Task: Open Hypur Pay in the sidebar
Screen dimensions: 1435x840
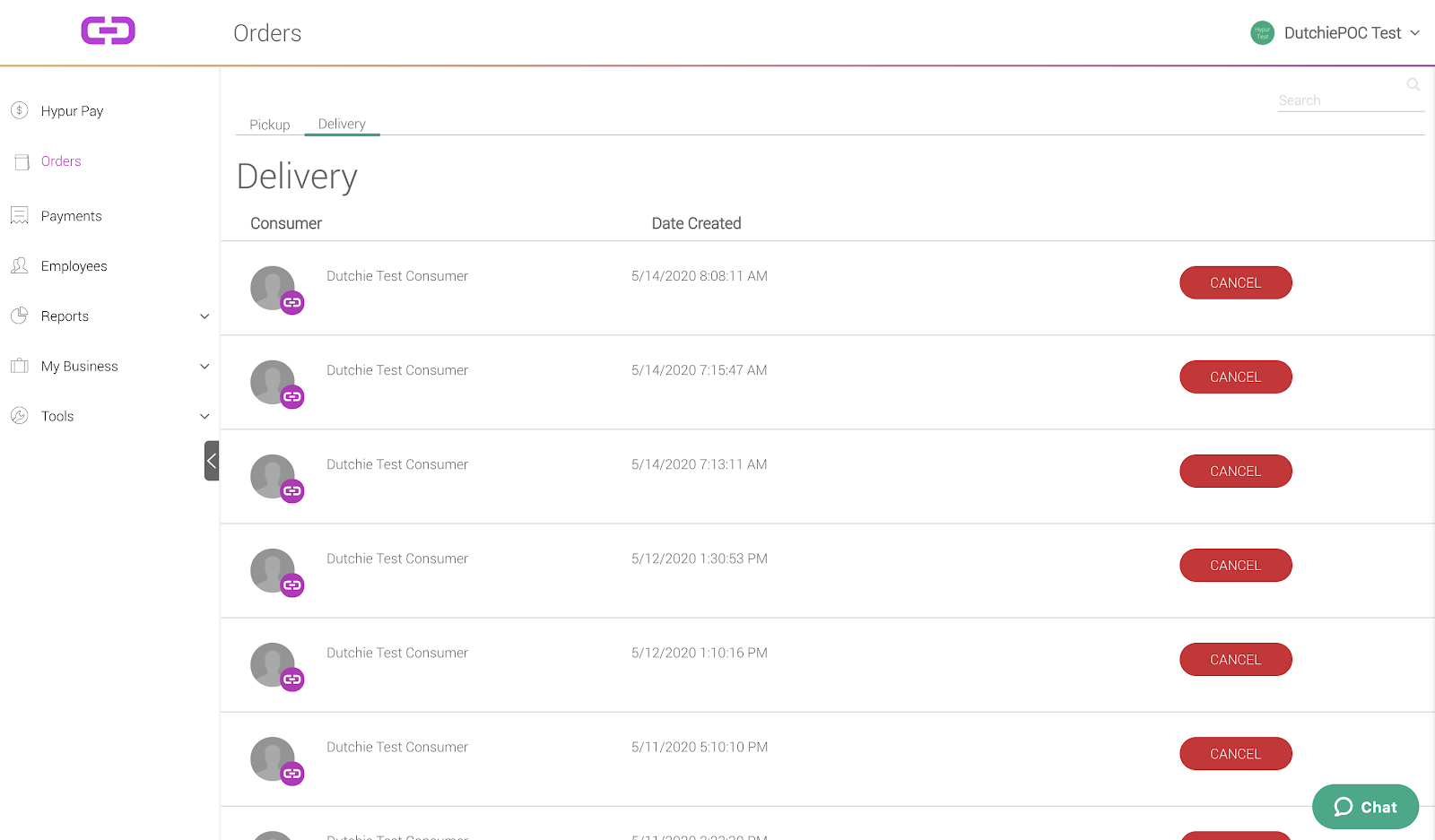Action: (72, 111)
